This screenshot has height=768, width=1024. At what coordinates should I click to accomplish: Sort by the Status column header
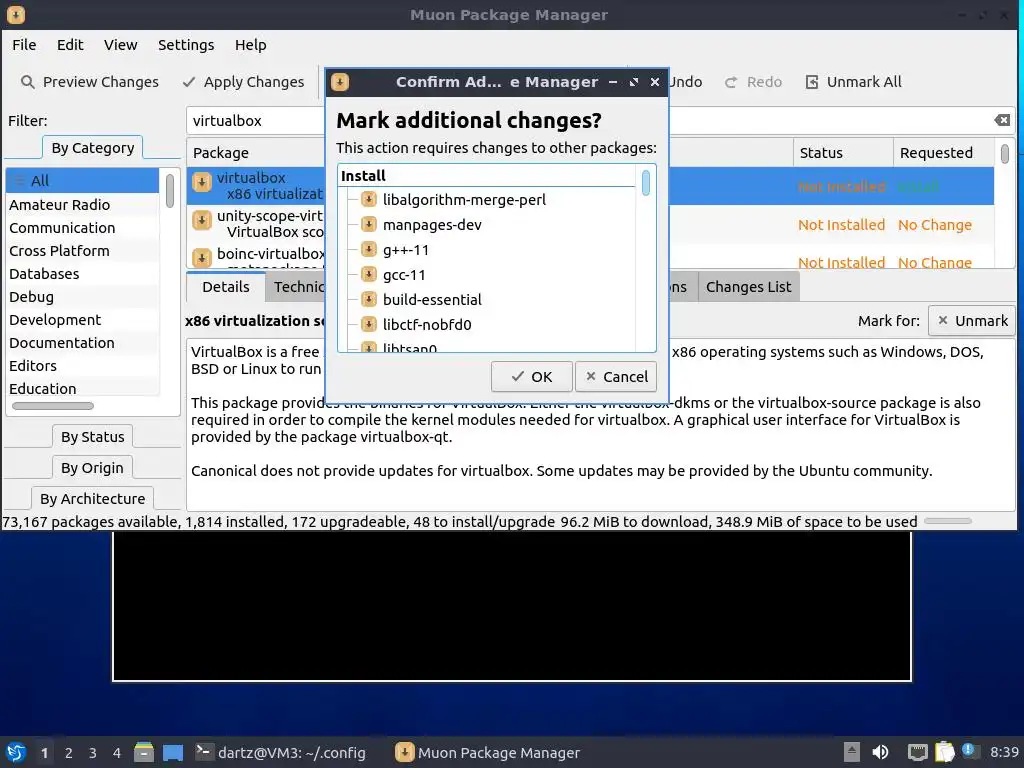pos(843,153)
